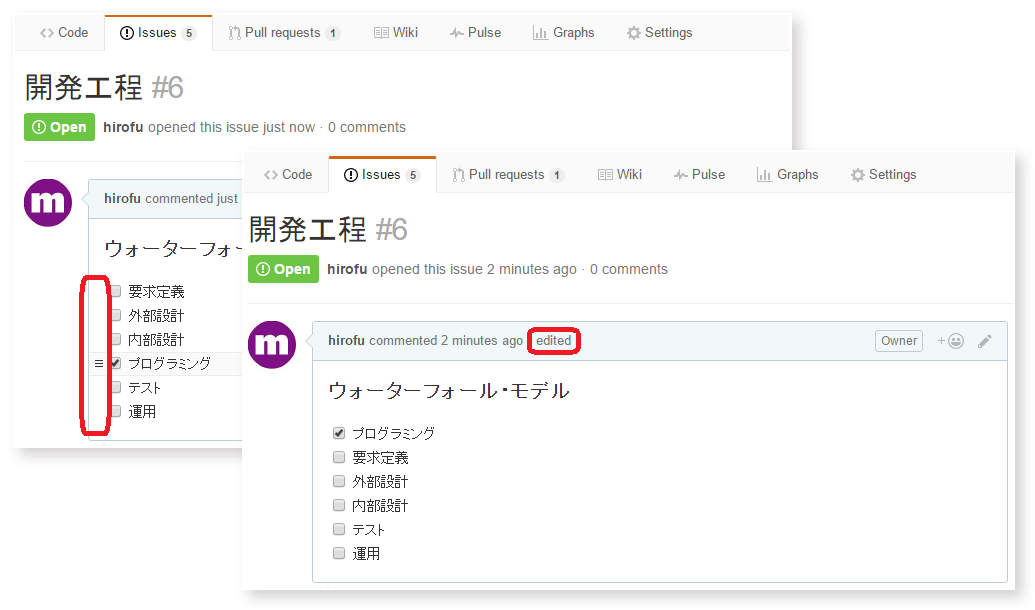Tick the 運用 checkbox in the front window
Viewport: 1035px width, 610px height.
[339, 554]
